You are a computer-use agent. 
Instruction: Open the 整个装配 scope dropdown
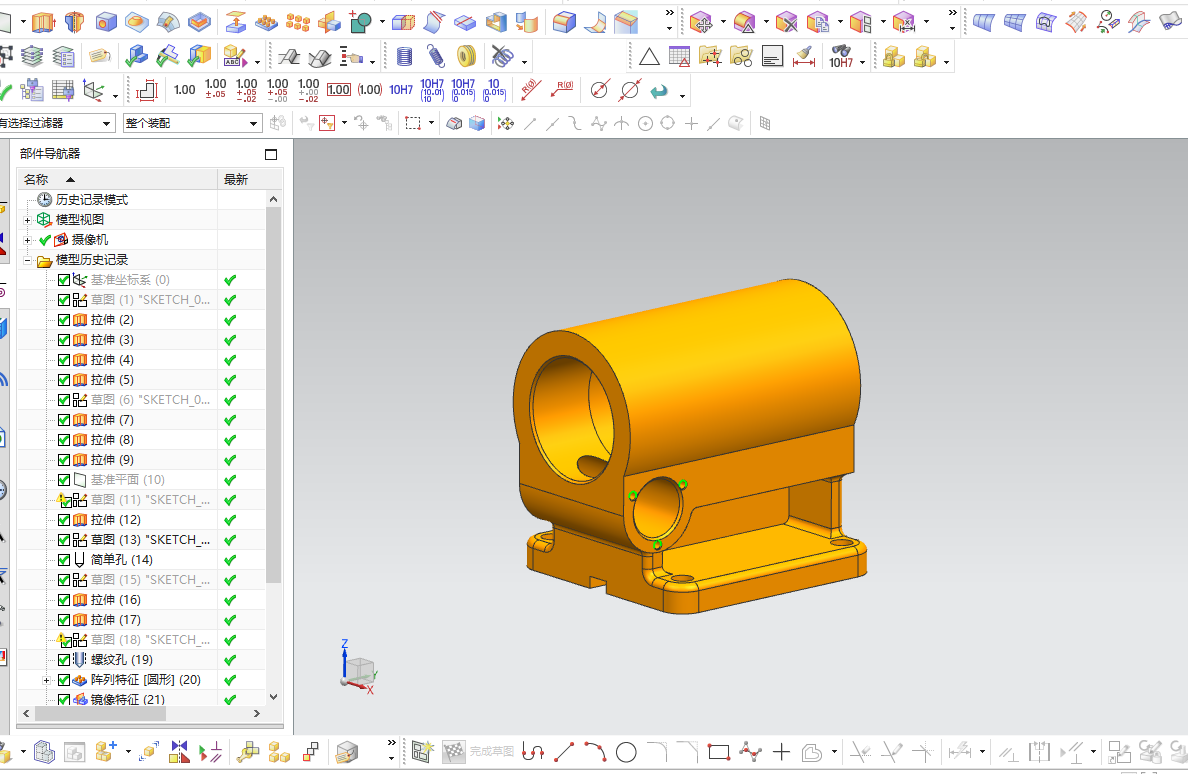(x=192, y=123)
